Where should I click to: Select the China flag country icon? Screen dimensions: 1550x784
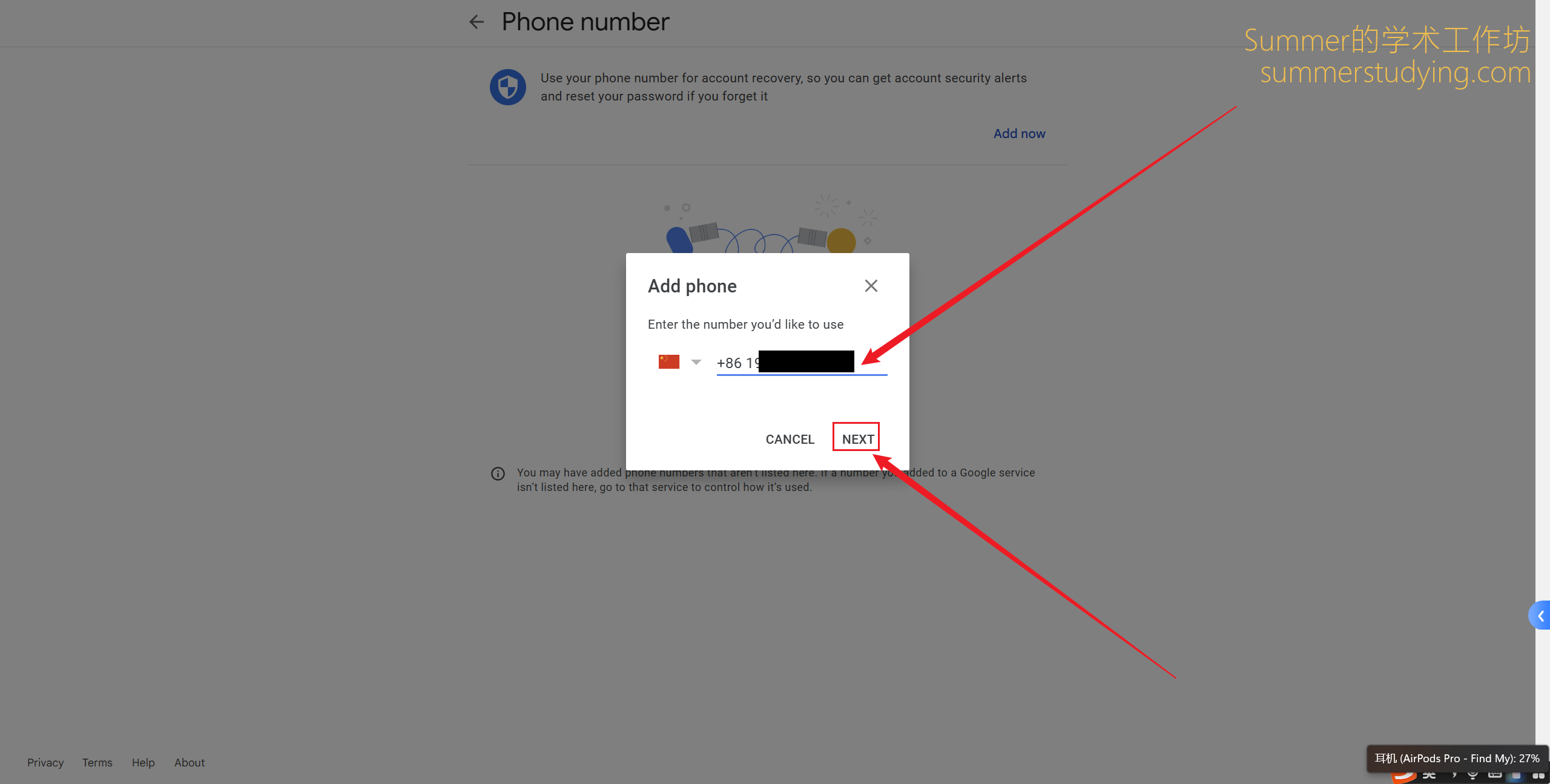pos(668,362)
